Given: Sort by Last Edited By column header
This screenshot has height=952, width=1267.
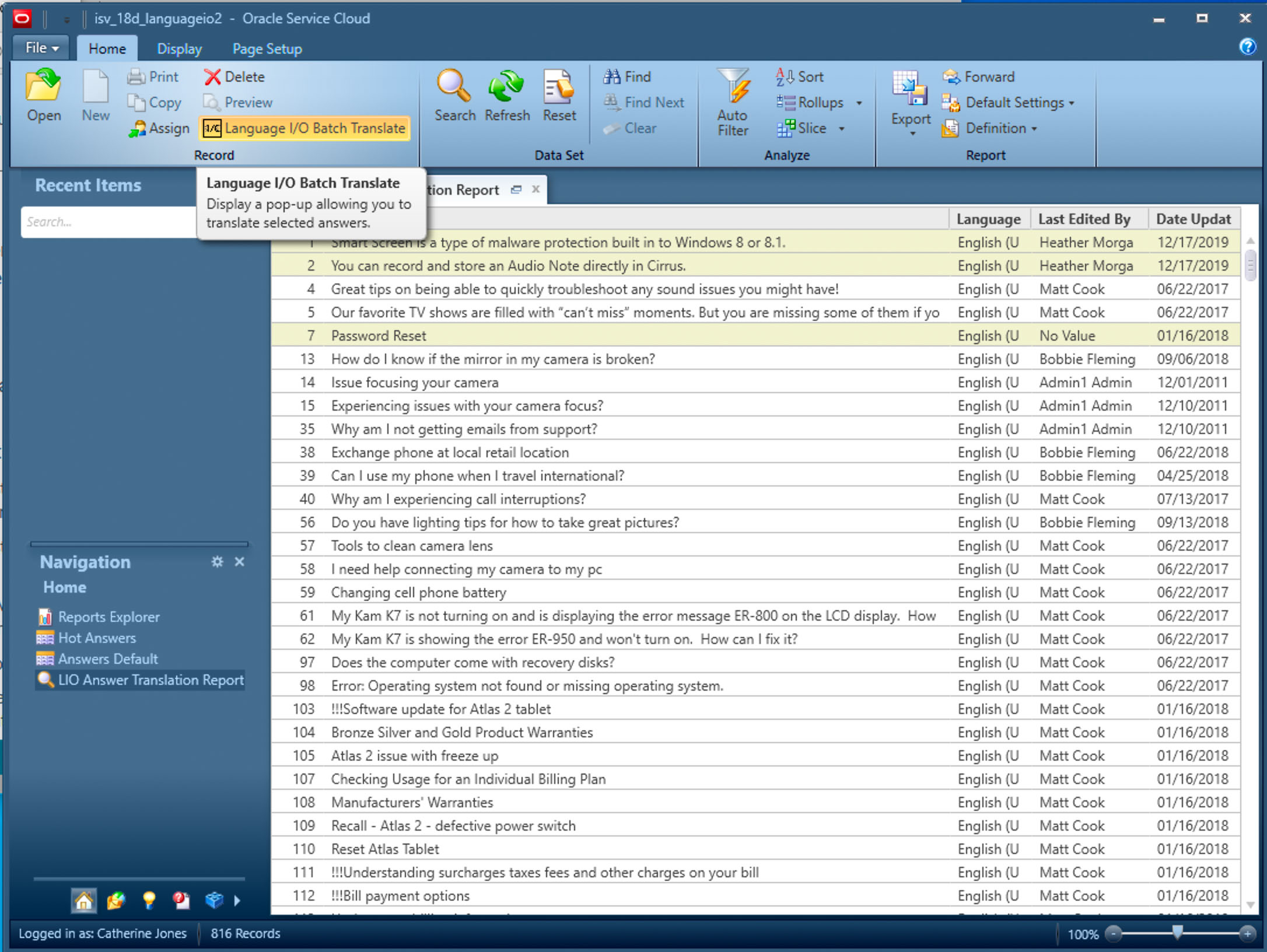Looking at the screenshot, I should [1088, 219].
